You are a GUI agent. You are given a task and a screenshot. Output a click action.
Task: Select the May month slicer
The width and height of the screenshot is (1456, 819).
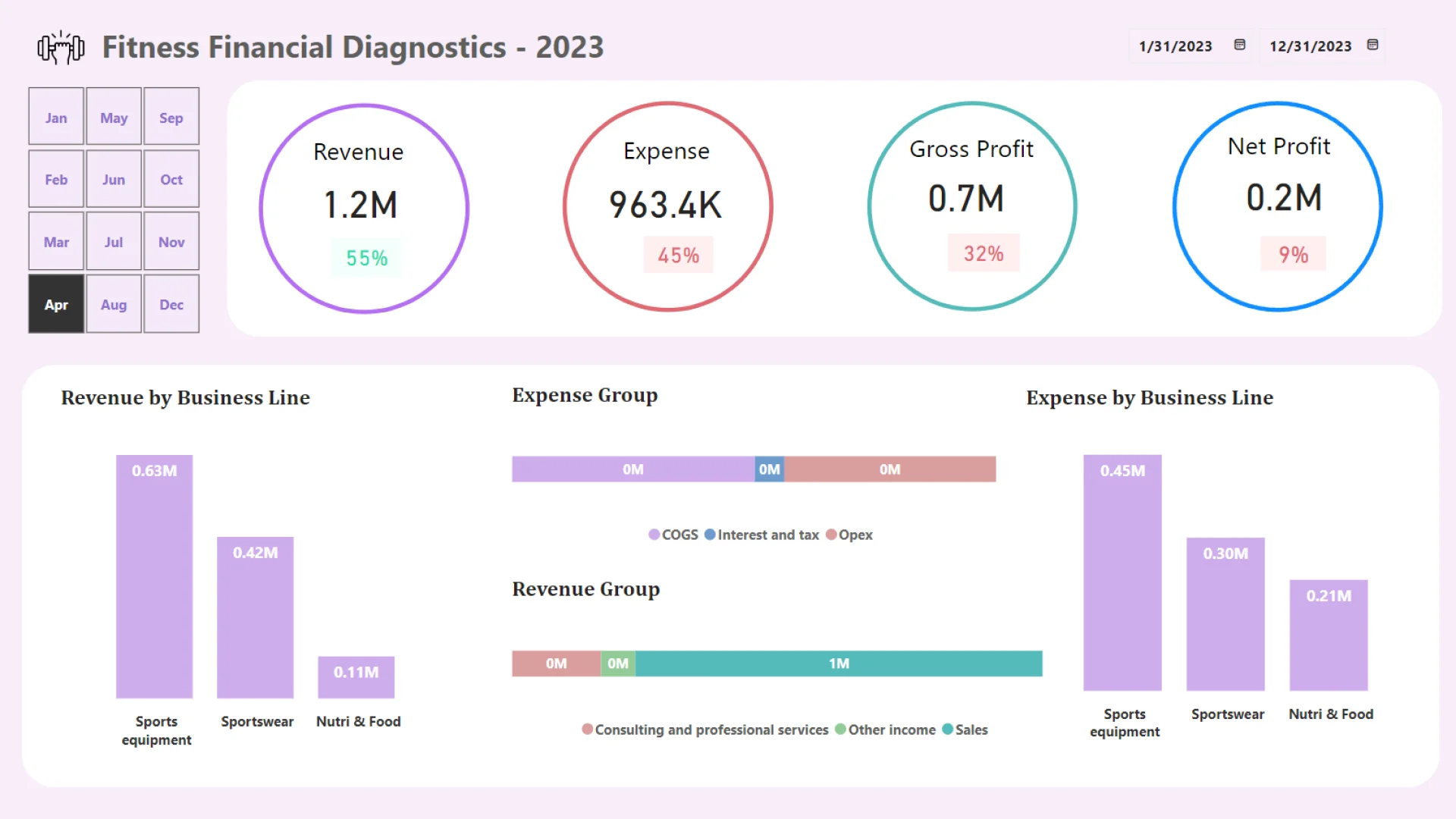pyautogui.click(x=114, y=116)
